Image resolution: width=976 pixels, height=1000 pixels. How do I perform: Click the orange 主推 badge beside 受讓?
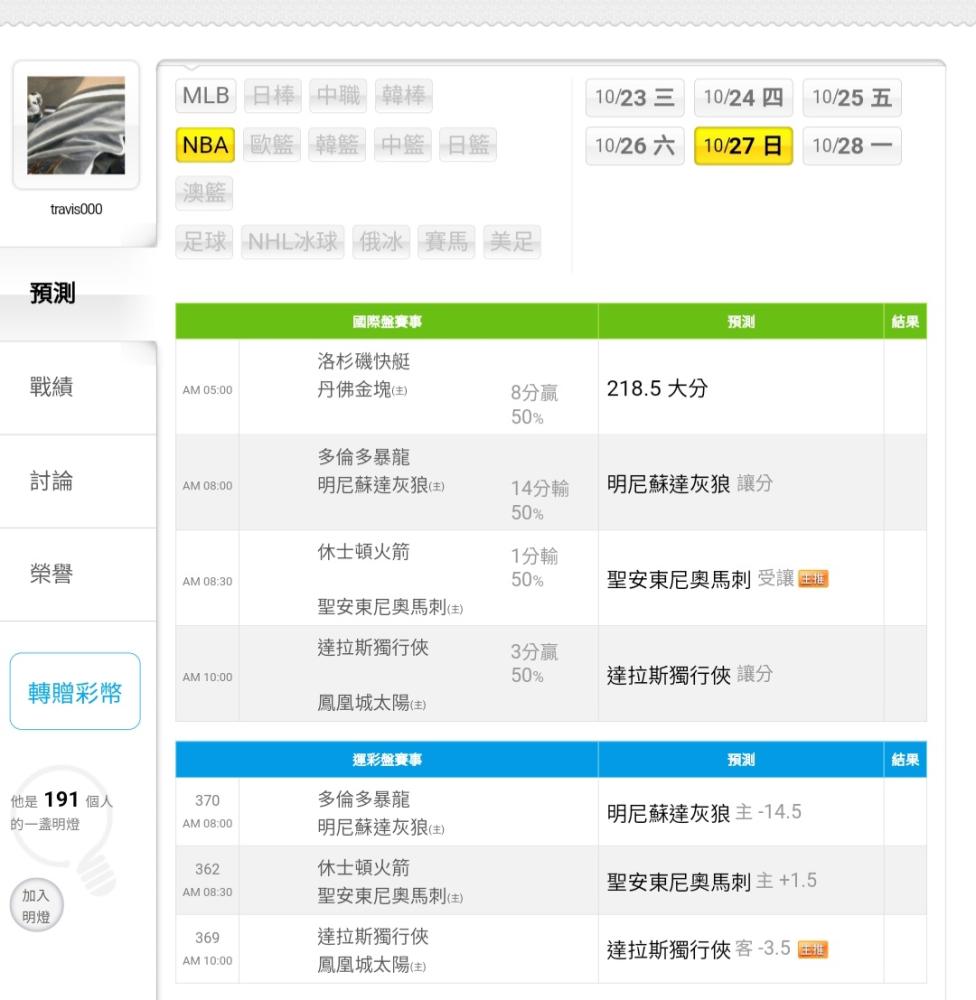tap(814, 580)
